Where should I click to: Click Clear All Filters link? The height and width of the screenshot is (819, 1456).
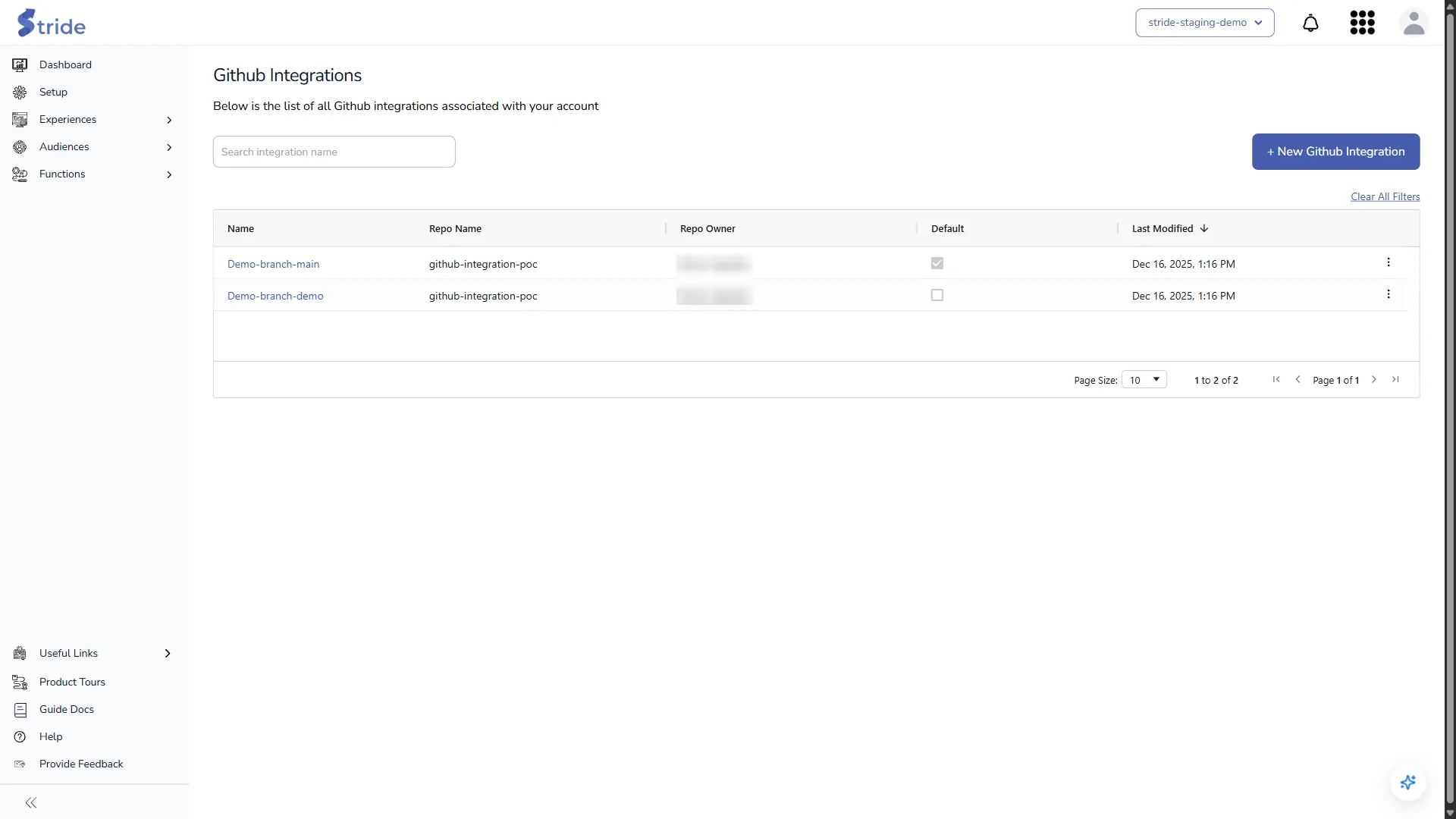1385,196
